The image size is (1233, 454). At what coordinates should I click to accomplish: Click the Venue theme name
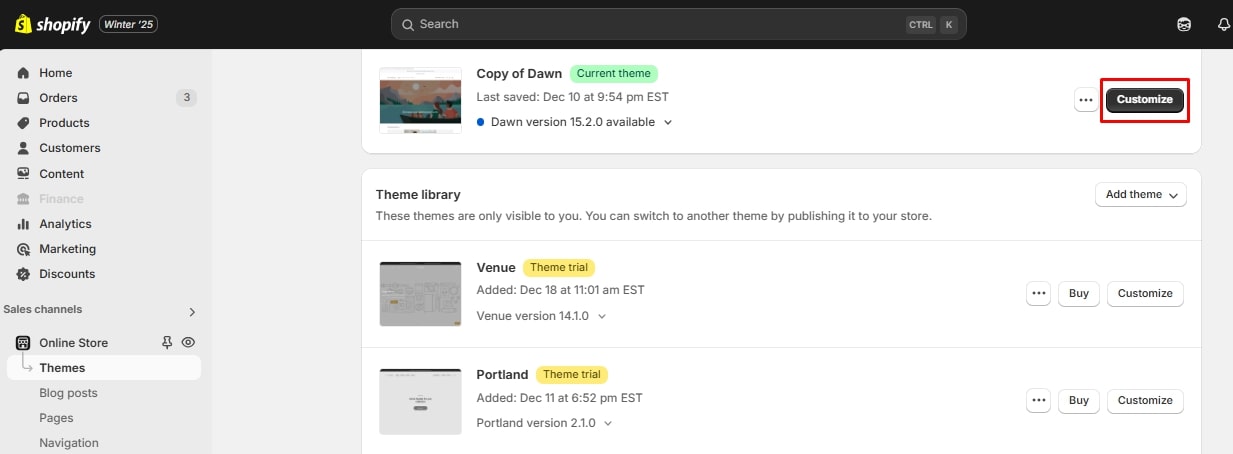click(496, 267)
